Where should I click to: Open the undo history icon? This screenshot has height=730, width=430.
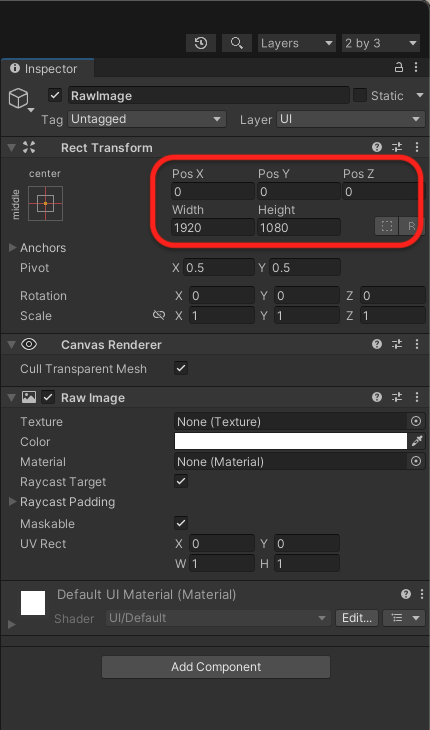coord(201,43)
